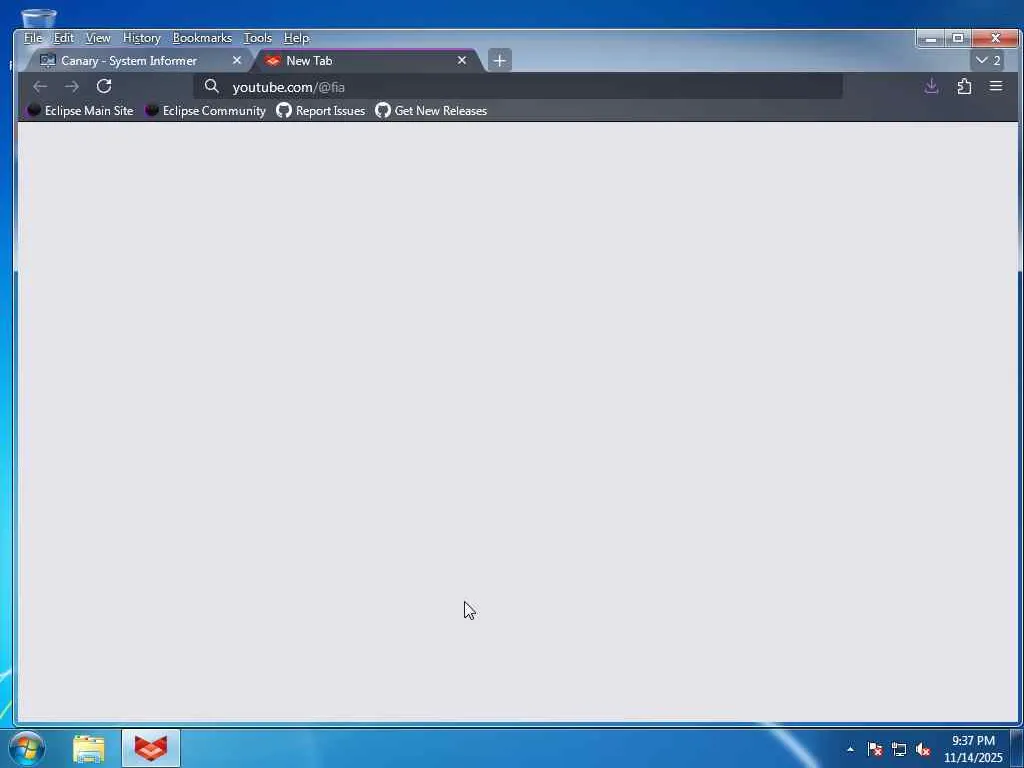
Task: Open the muted volume tray icon
Action: tap(923, 749)
